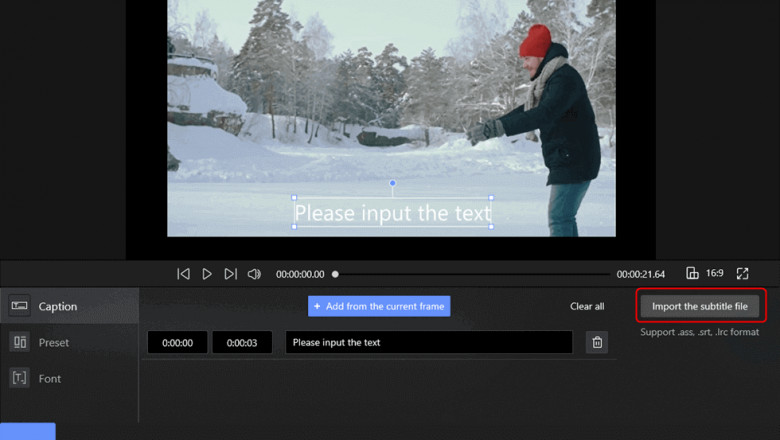The image size is (780, 440).
Task: Click the Caption sidebar icon
Action: (19, 306)
